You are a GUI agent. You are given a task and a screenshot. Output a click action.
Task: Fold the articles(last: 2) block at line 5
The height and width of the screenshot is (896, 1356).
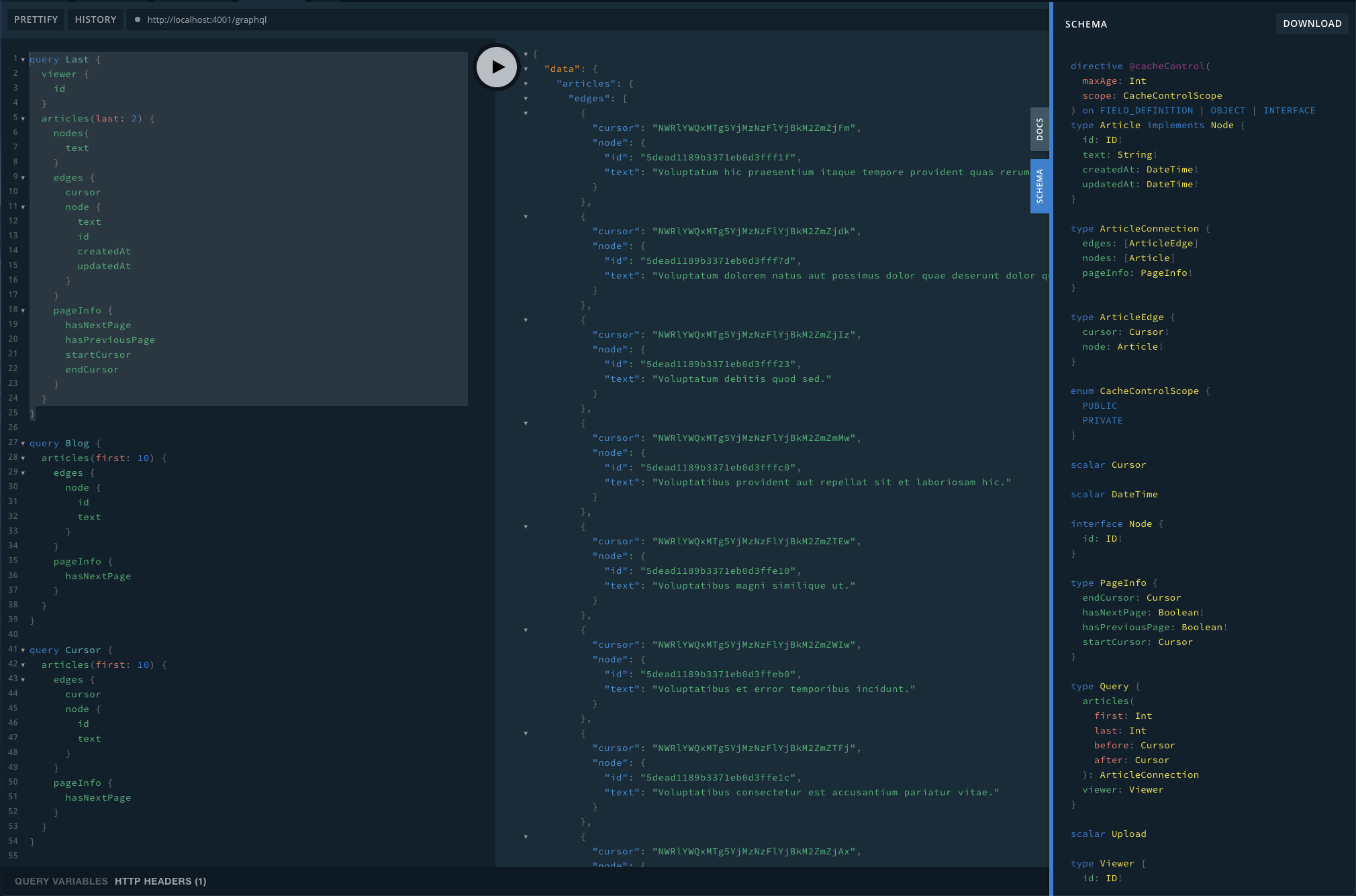tap(23, 119)
